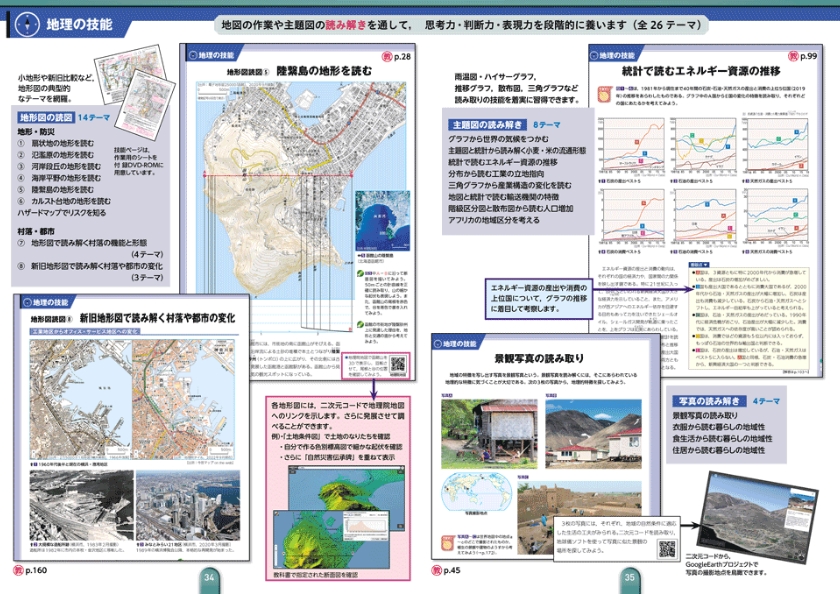Click the 教 badge beside p.45

pos(437,570)
